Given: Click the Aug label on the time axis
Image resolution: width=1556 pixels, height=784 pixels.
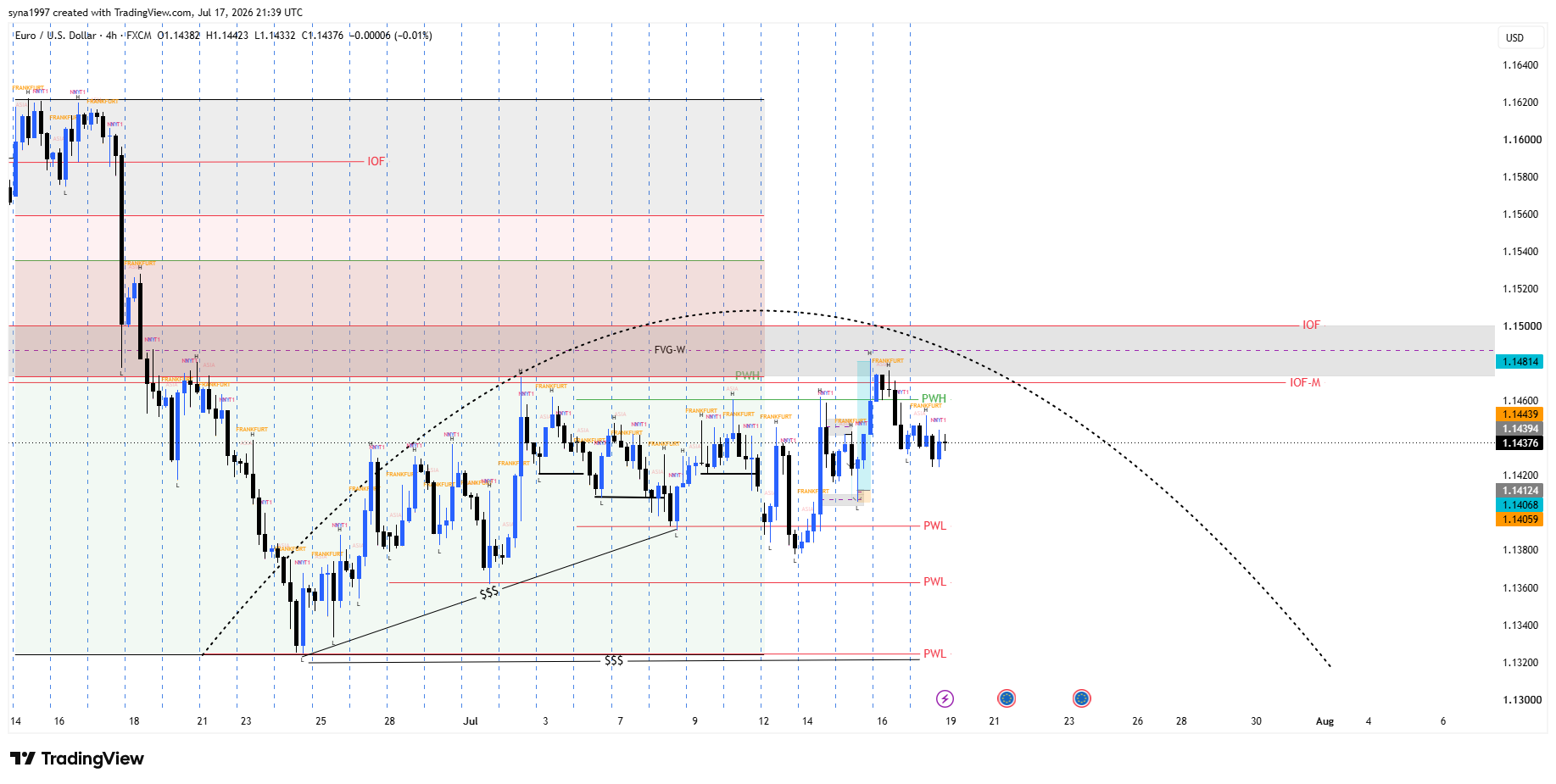Looking at the screenshot, I should (1325, 721).
